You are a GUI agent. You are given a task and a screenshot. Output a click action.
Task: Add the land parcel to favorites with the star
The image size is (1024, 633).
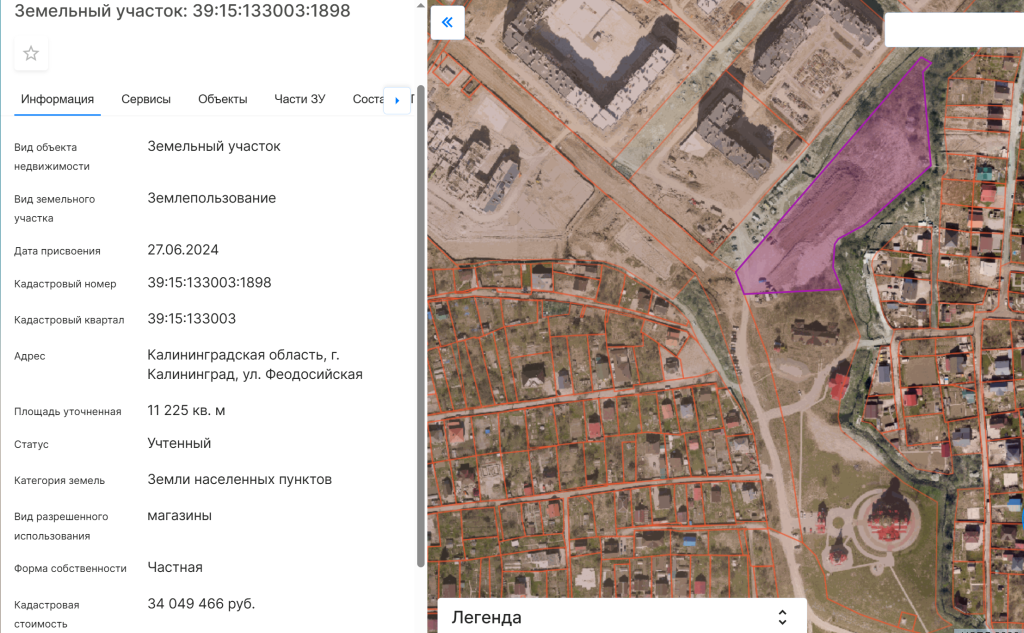point(31,54)
